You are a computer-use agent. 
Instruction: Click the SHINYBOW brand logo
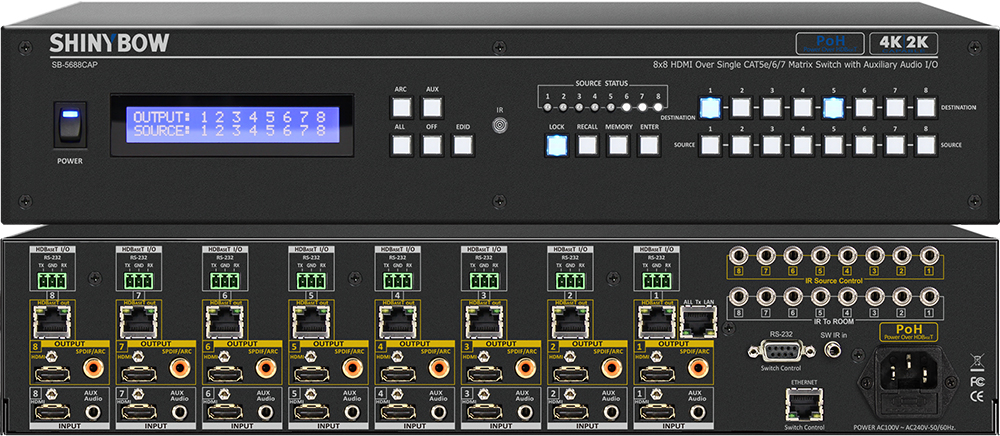click(x=109, y=43)
